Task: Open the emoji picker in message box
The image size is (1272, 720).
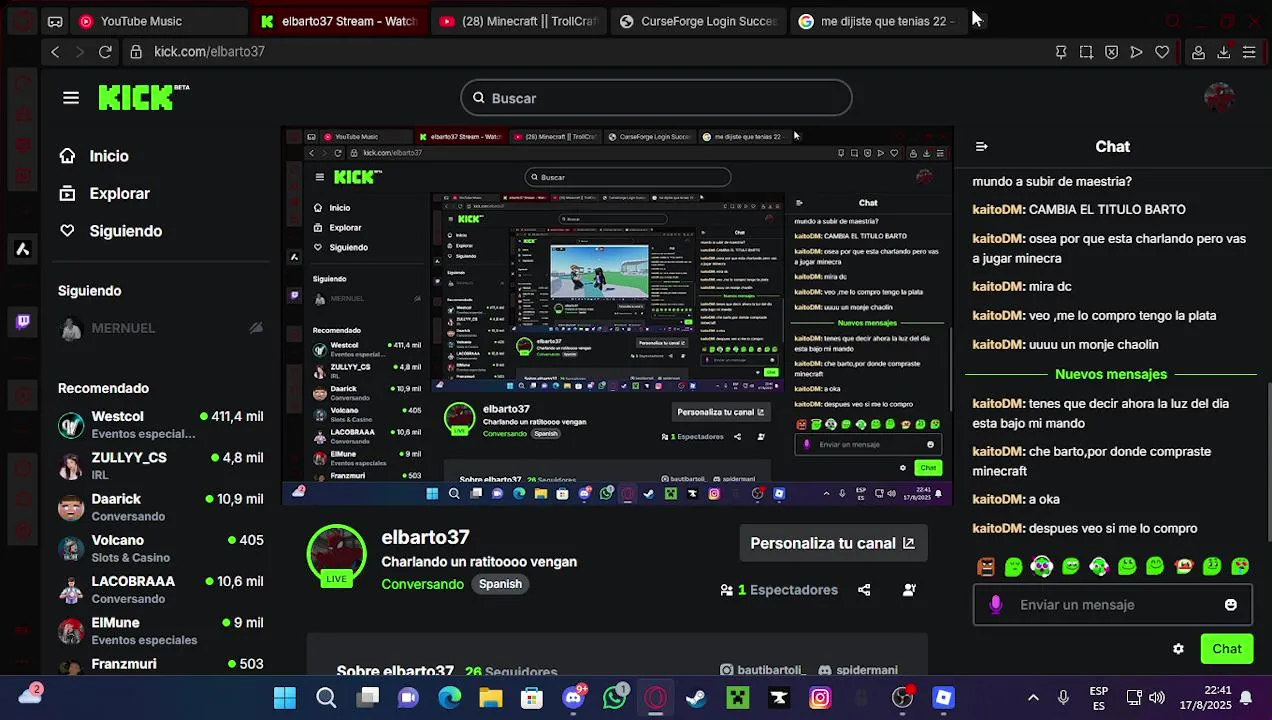Action: coord(1230,605)
